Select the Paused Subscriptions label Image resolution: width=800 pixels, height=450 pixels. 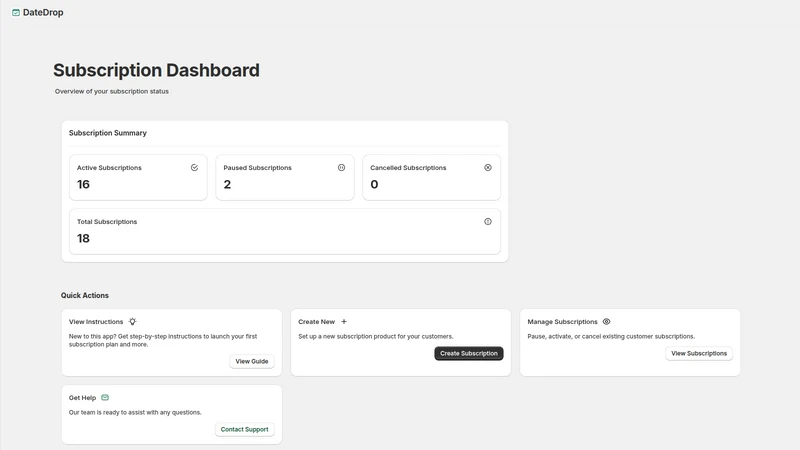258,168
